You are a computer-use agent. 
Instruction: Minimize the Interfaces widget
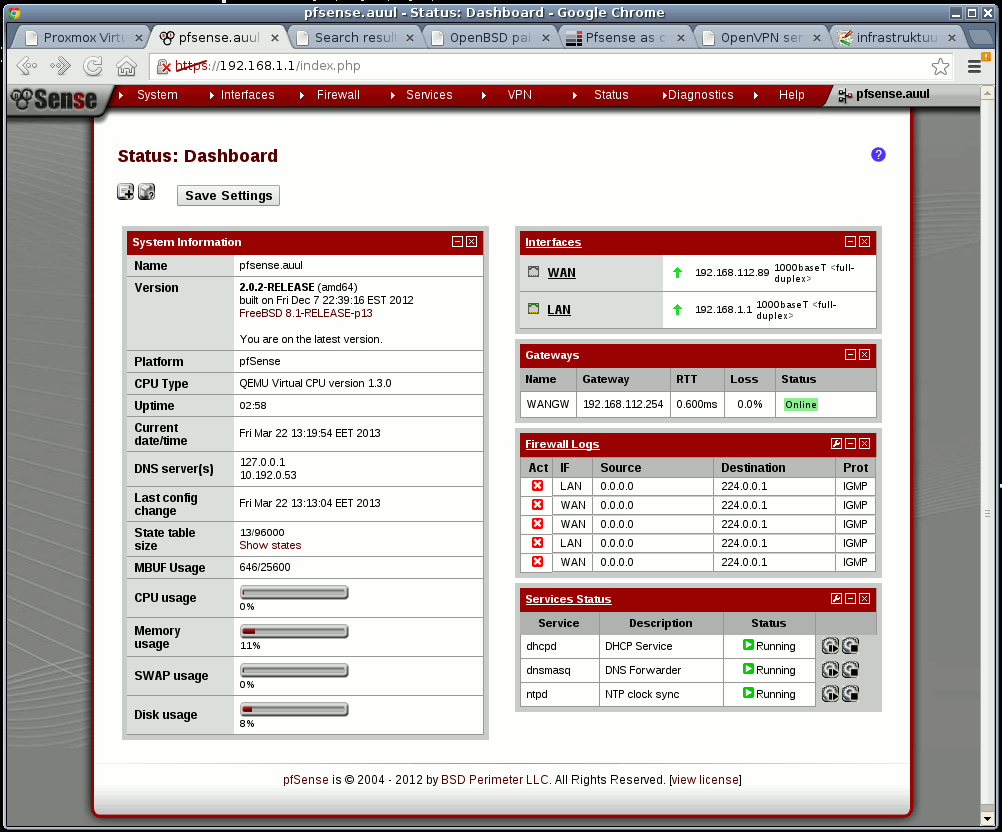click(x=850, y=242)
